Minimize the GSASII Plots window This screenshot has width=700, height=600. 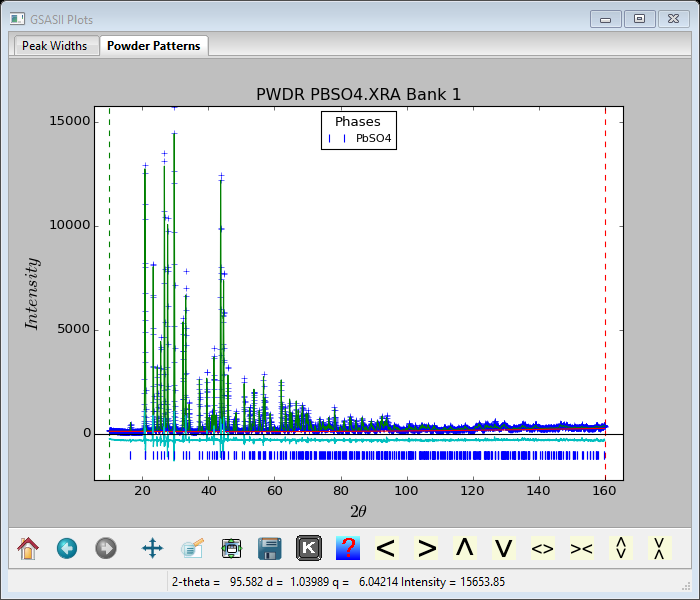[x=605, y=19]
